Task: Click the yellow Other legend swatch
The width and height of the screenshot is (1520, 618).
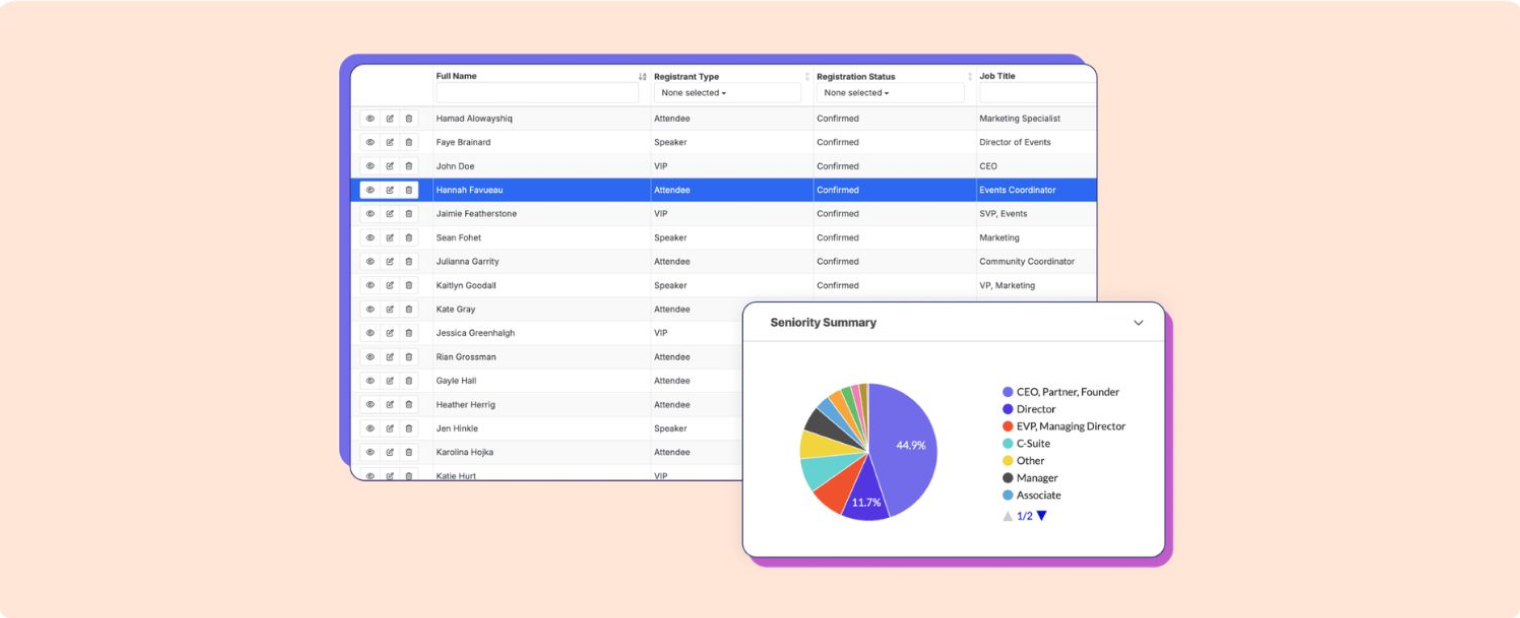Action: click(x=1007, y=460)
